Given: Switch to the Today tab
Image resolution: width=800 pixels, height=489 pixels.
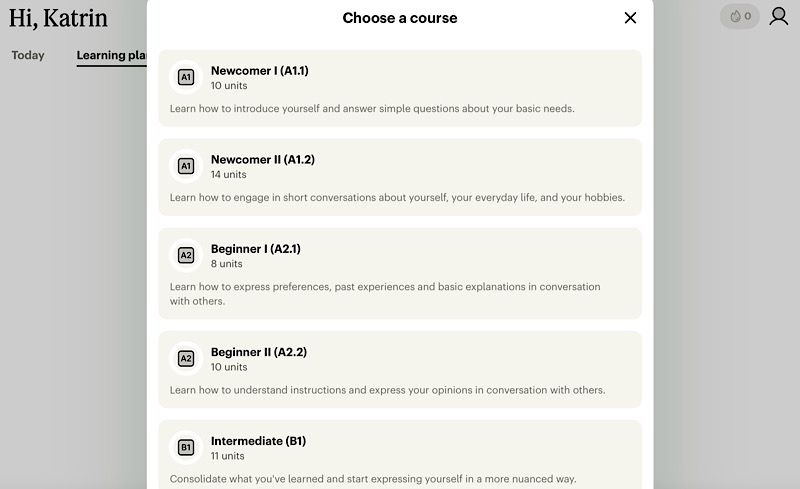Looking at the screenshot, I should [x=28, y=55].
